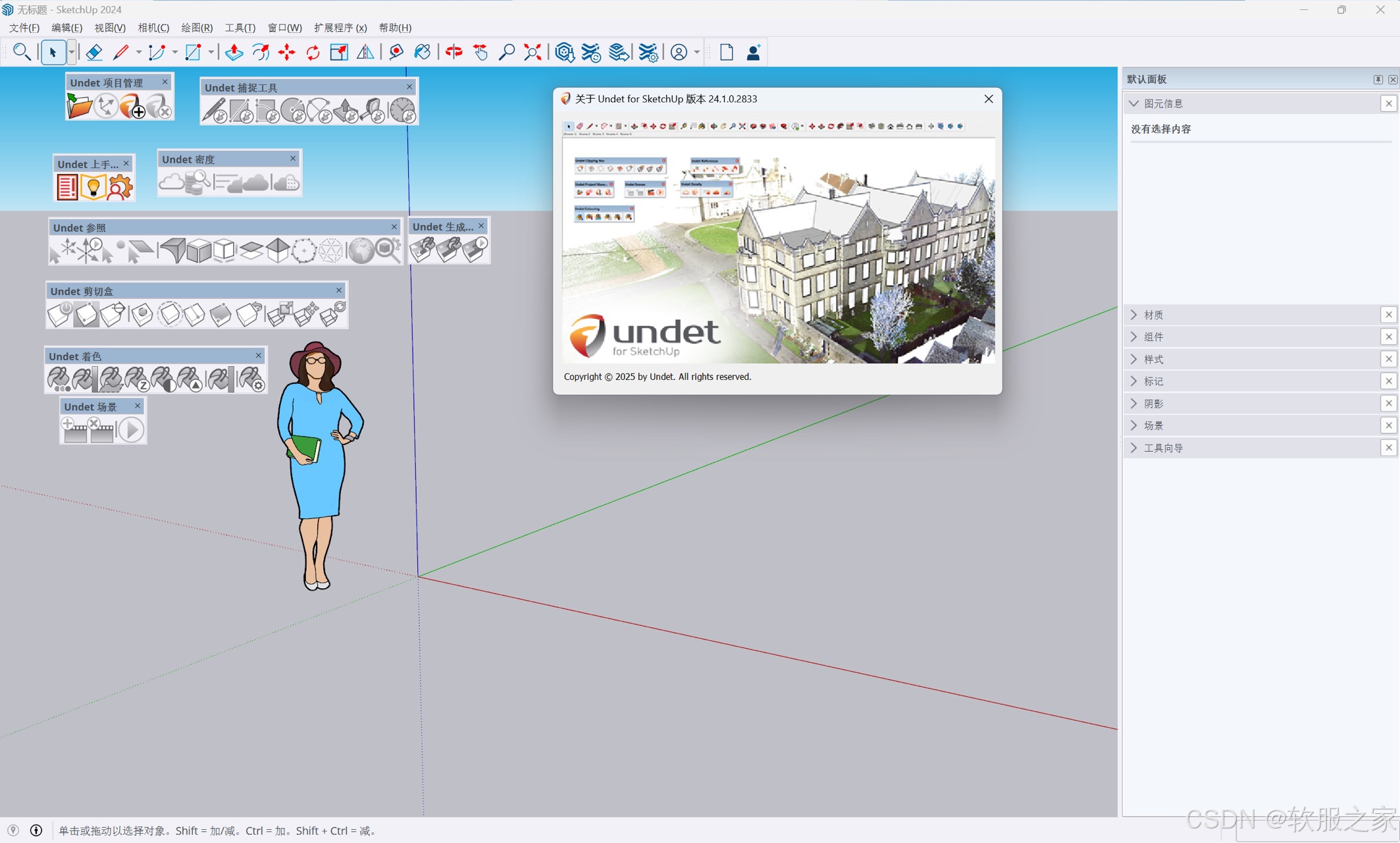This screenshot has height=843, width=1400.
Task: Close the Undet 捕捉工具 toolbar
Action: [409, 87]
